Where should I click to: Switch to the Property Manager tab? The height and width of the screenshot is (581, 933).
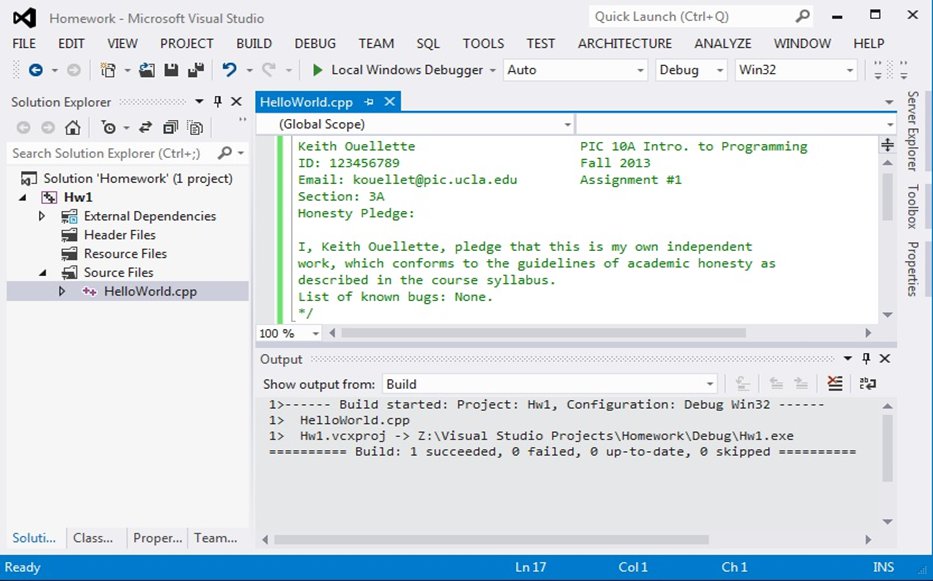click(x=158, y=538)
